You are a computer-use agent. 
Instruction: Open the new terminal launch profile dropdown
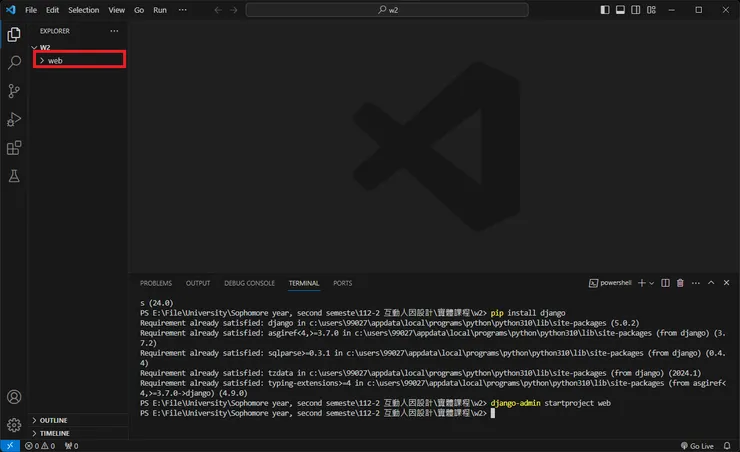pyautogui.click(x=652, y=283)
